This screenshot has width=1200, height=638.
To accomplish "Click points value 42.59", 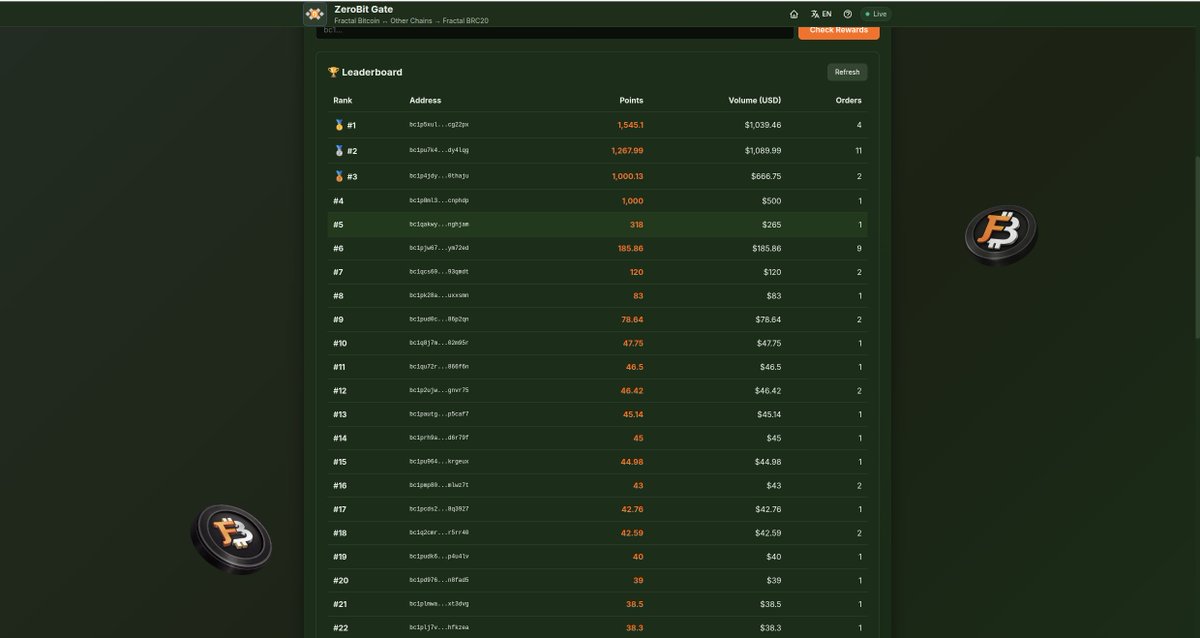I will 632,533.
